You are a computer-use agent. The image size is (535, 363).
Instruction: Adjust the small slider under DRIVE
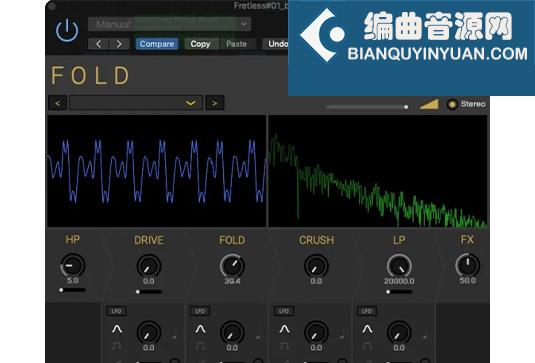click(149, 292)
